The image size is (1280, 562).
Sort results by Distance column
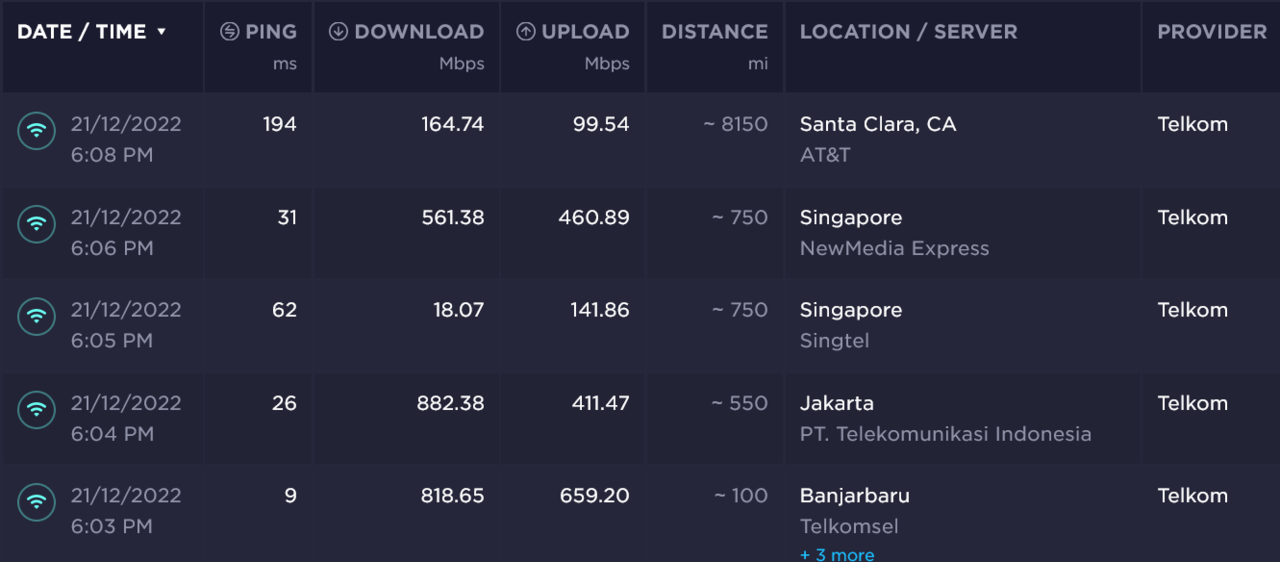tap(714, 32)
